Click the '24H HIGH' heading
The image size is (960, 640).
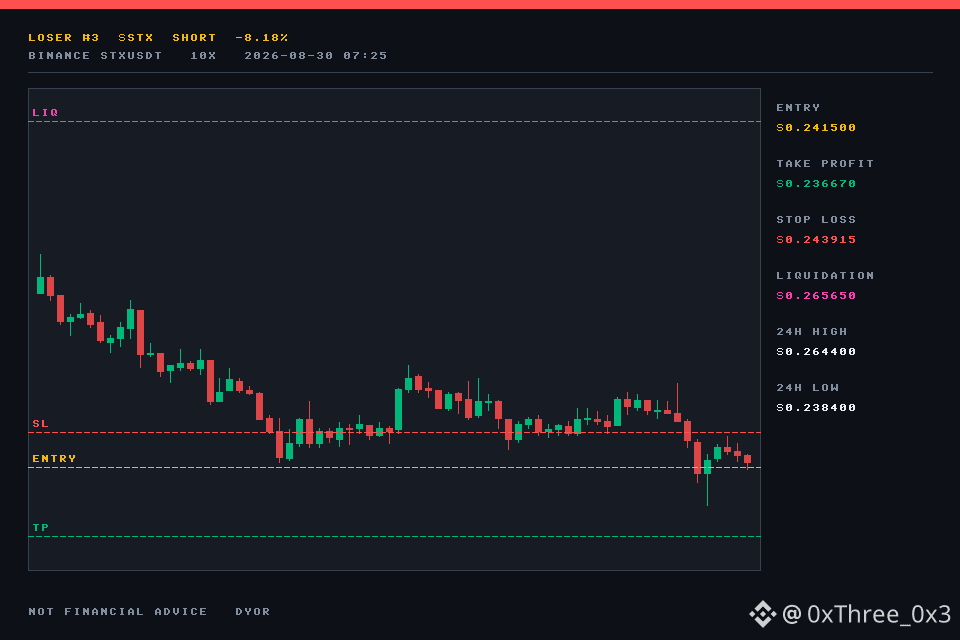(812, 331)
